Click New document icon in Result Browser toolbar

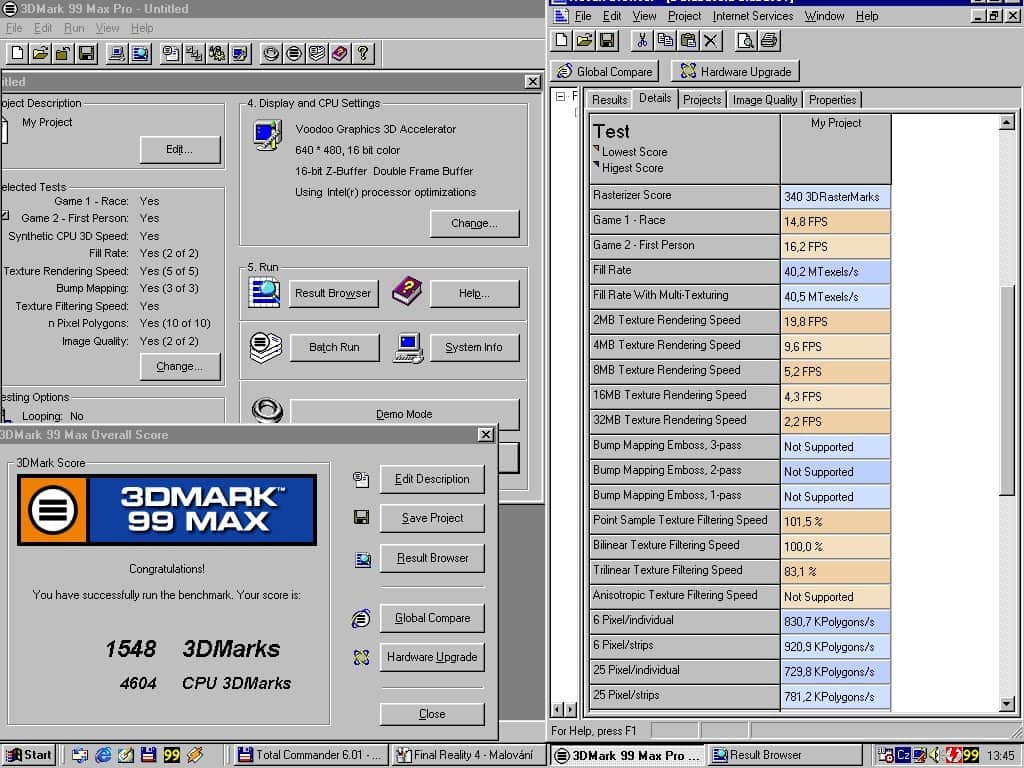[x=561, y=40]
